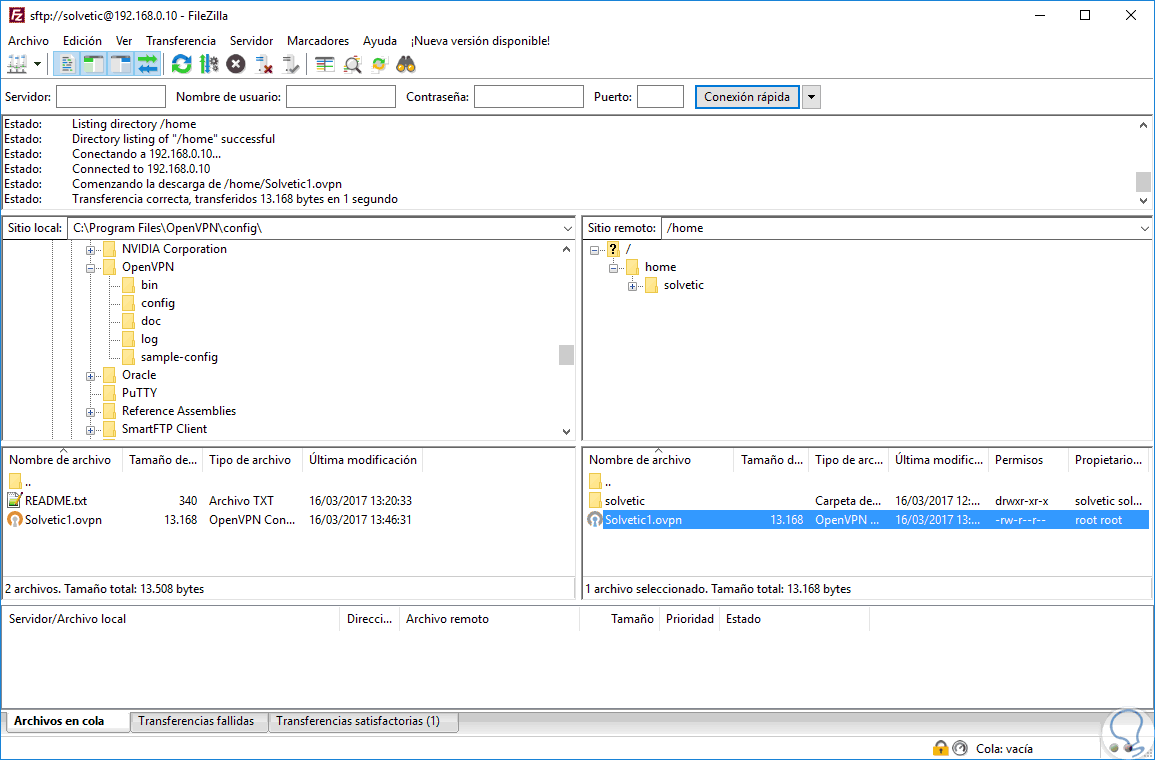Open the Edición menu
Viewport: 1155px width, 760px height.
pyautogui.click(x=82, y=41)
